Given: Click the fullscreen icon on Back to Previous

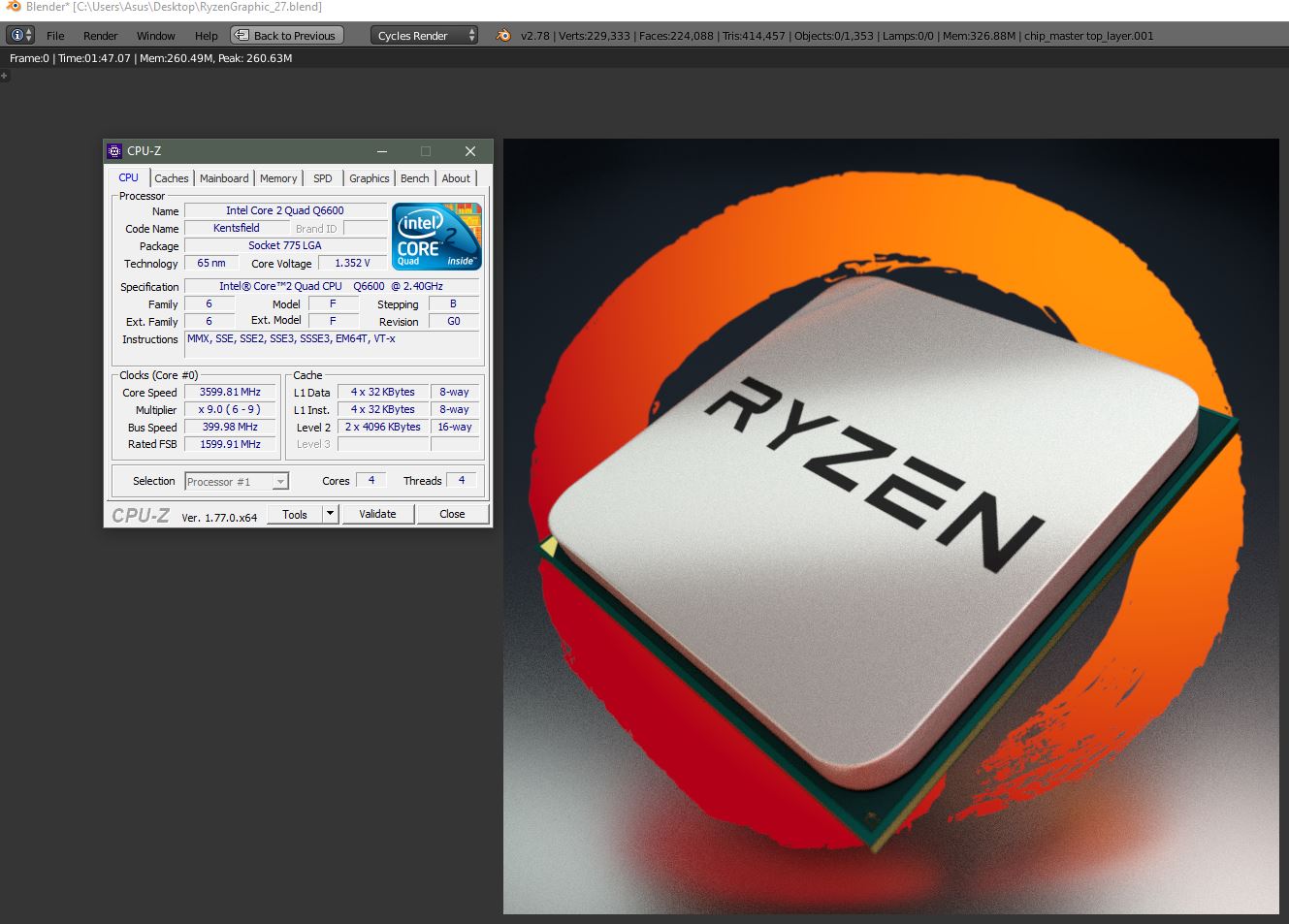Looking at the screenshot, I should pos(242,35).
